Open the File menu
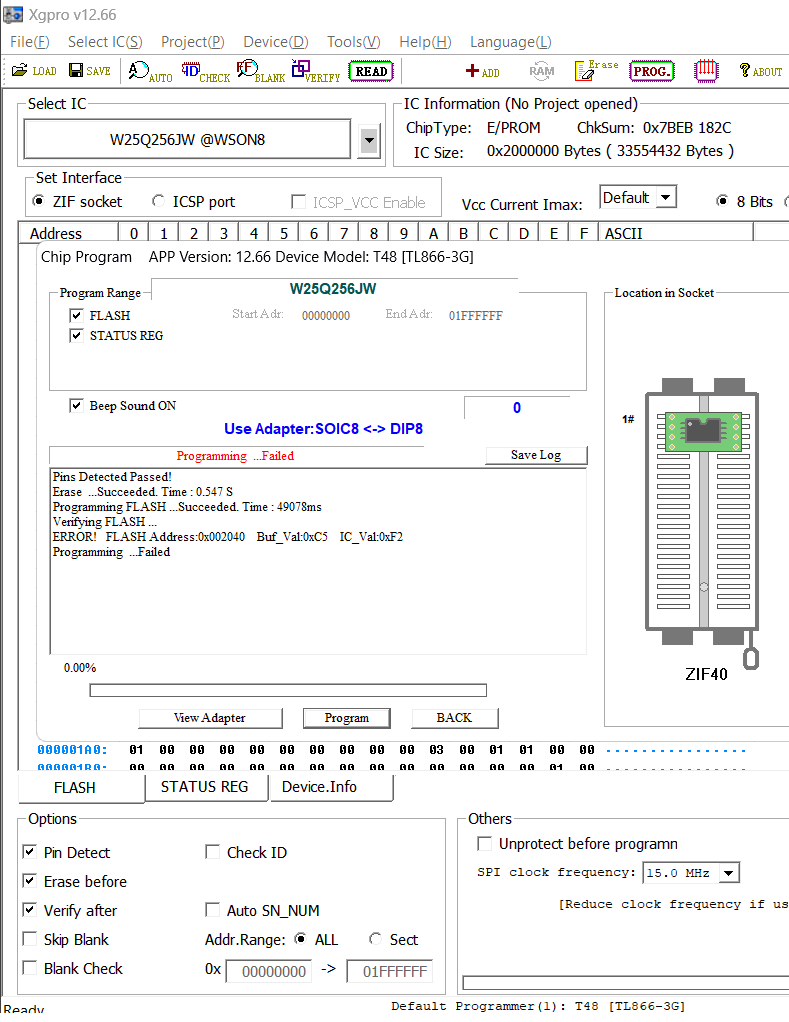The image size is (789, 1022). 29,42
